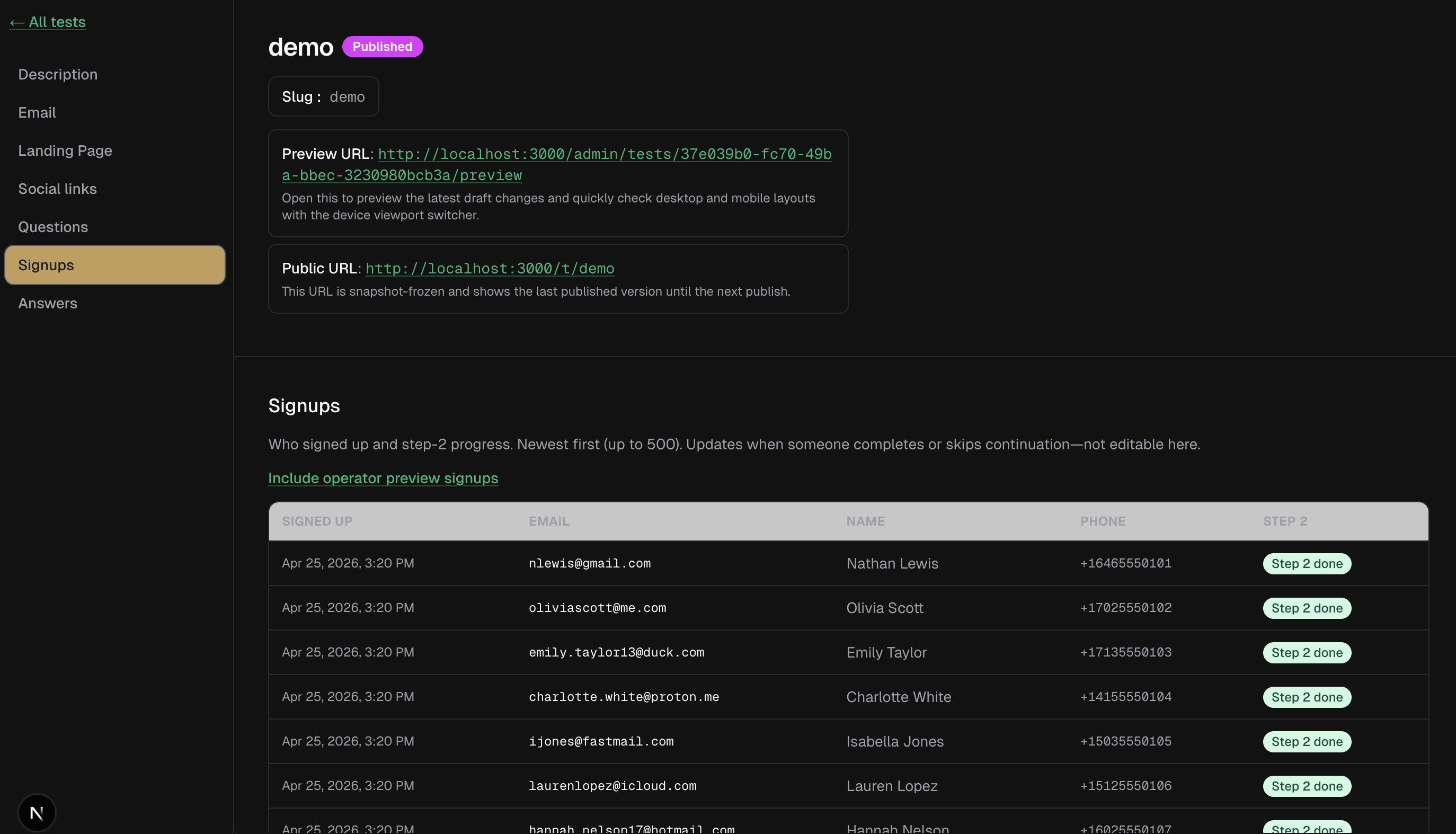Click the Signups section heading

(304, 405)
